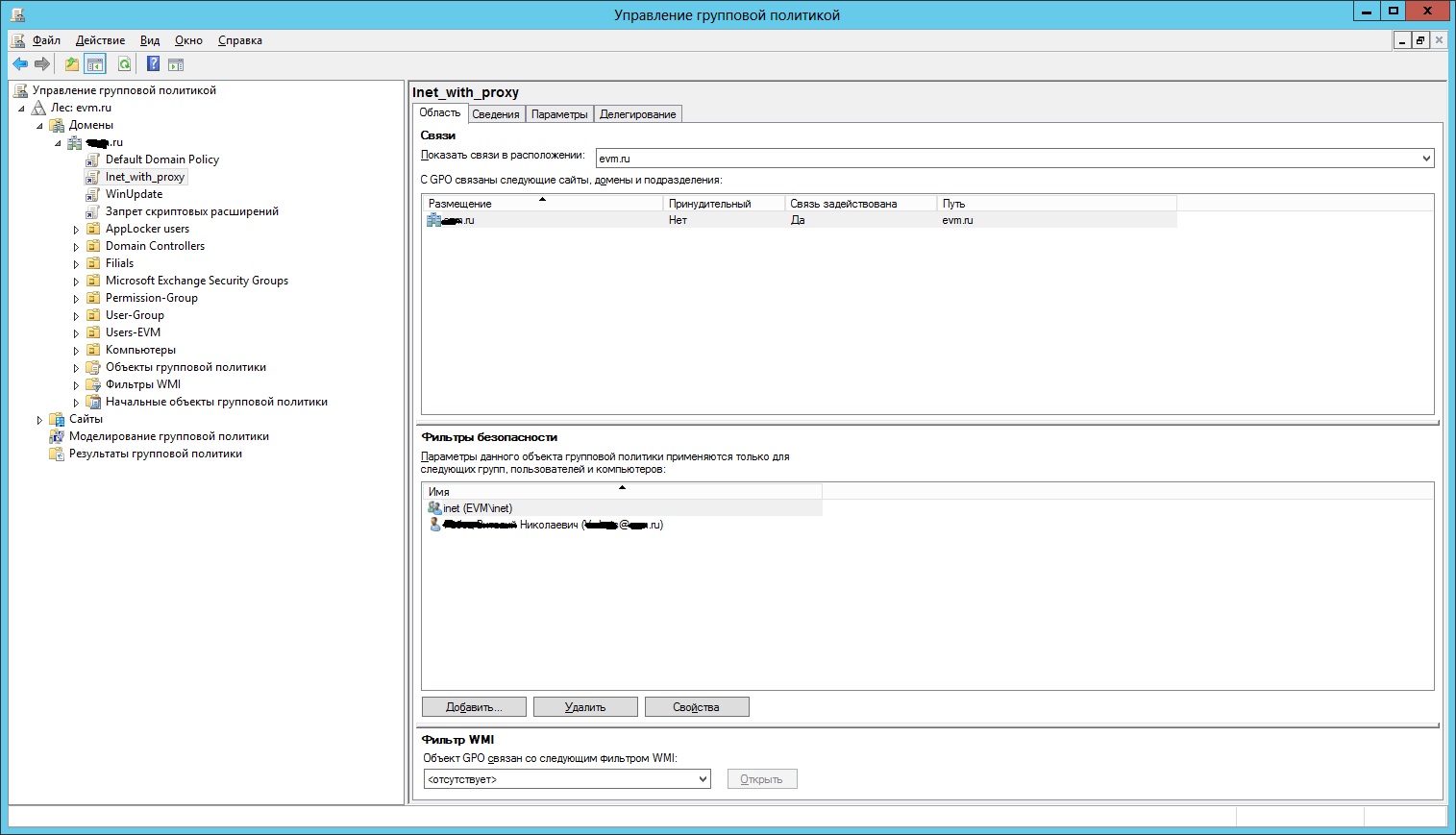The image size is (1456, 835).
Task: Toggle the console tree pane toolbar icon
Action: pos(95,64)
